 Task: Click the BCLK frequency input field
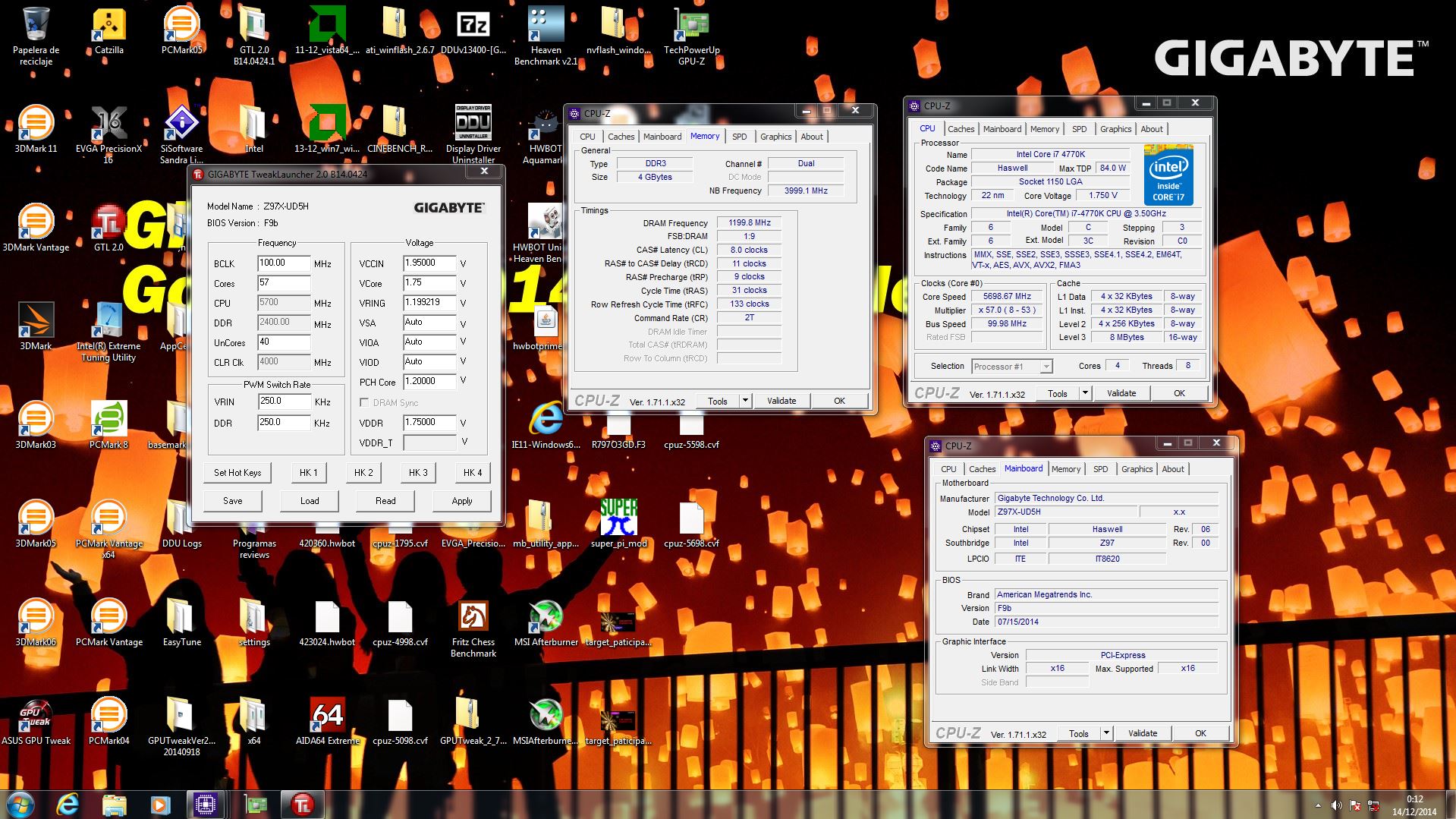pos(284,263)
